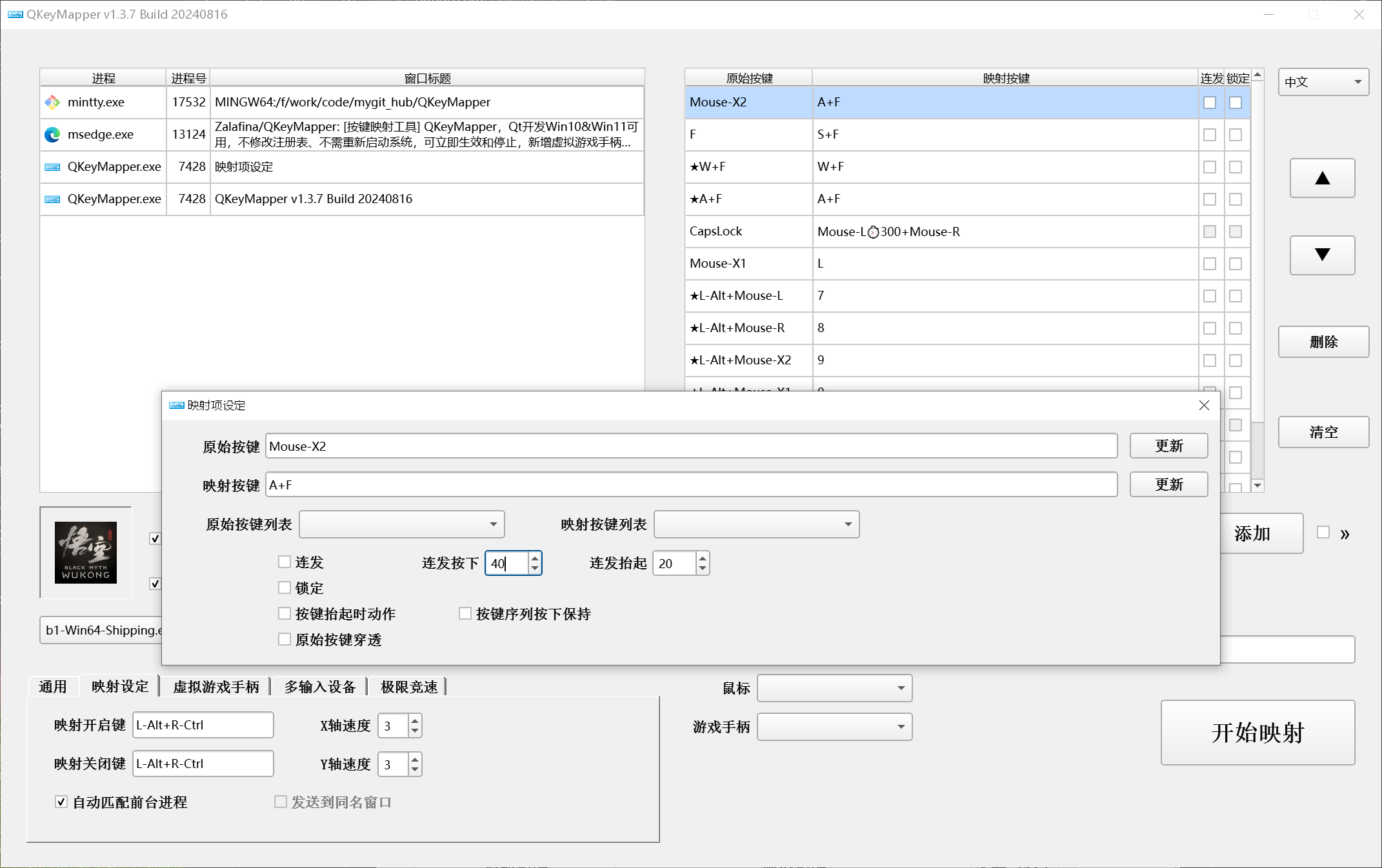
Task: Switch to the 虚拟游戏手柄 tab
Action: click(x=215, y=687)
